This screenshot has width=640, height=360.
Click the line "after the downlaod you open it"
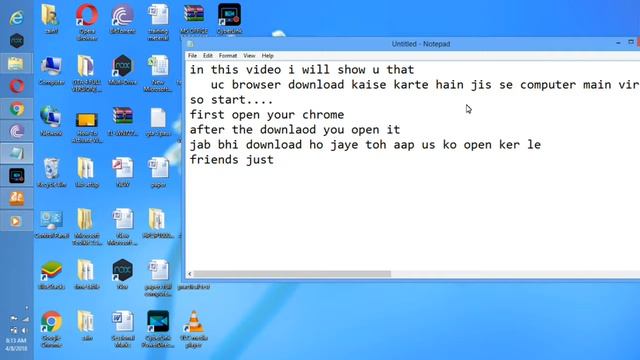click(295, 130)
